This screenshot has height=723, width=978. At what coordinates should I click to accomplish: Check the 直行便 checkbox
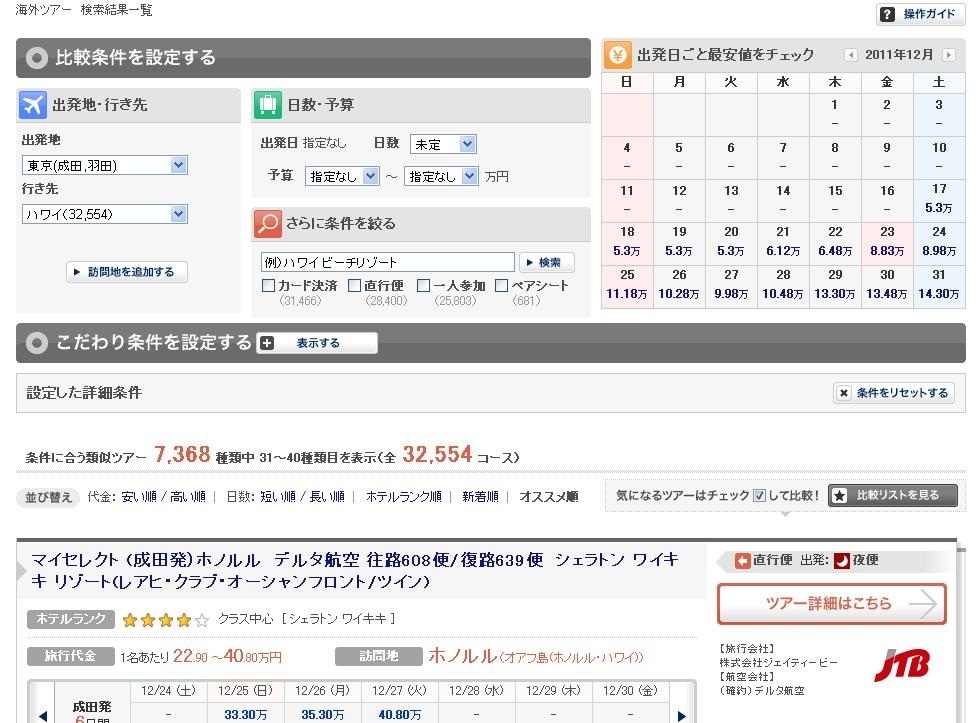pos(354,285)
